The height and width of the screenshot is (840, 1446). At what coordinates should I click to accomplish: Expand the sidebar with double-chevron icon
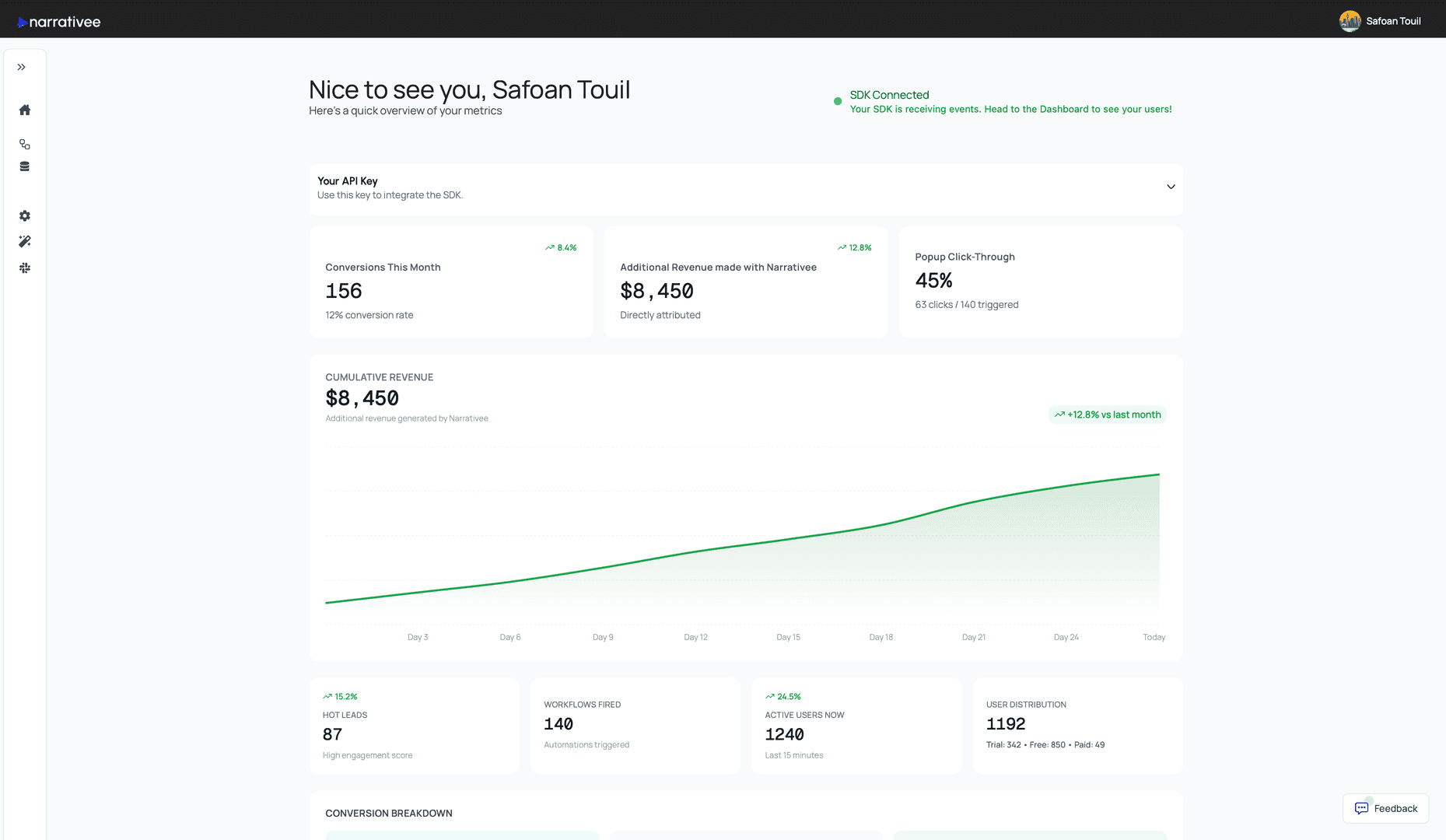22,67
